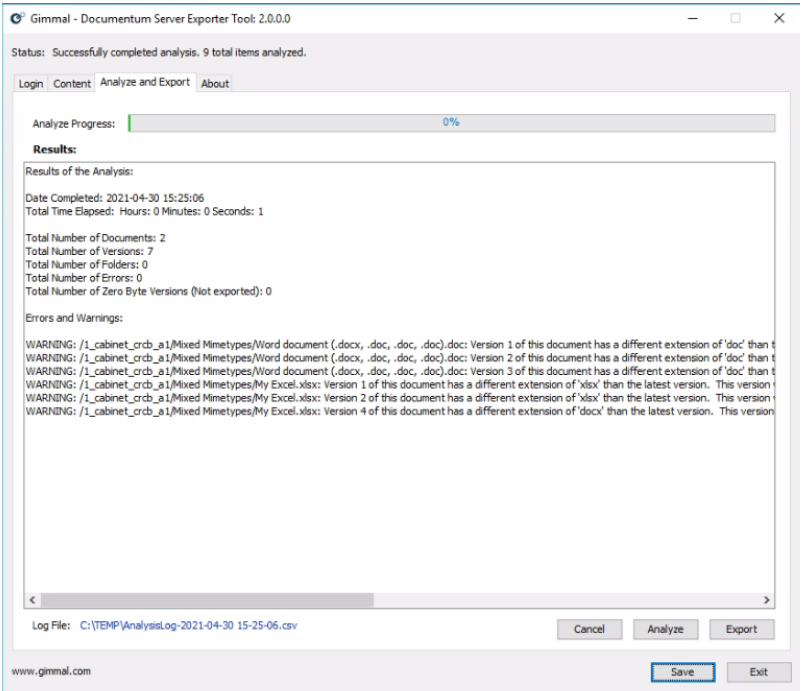Click the Gimmal app icon in title bar

(x=16, y=19)
